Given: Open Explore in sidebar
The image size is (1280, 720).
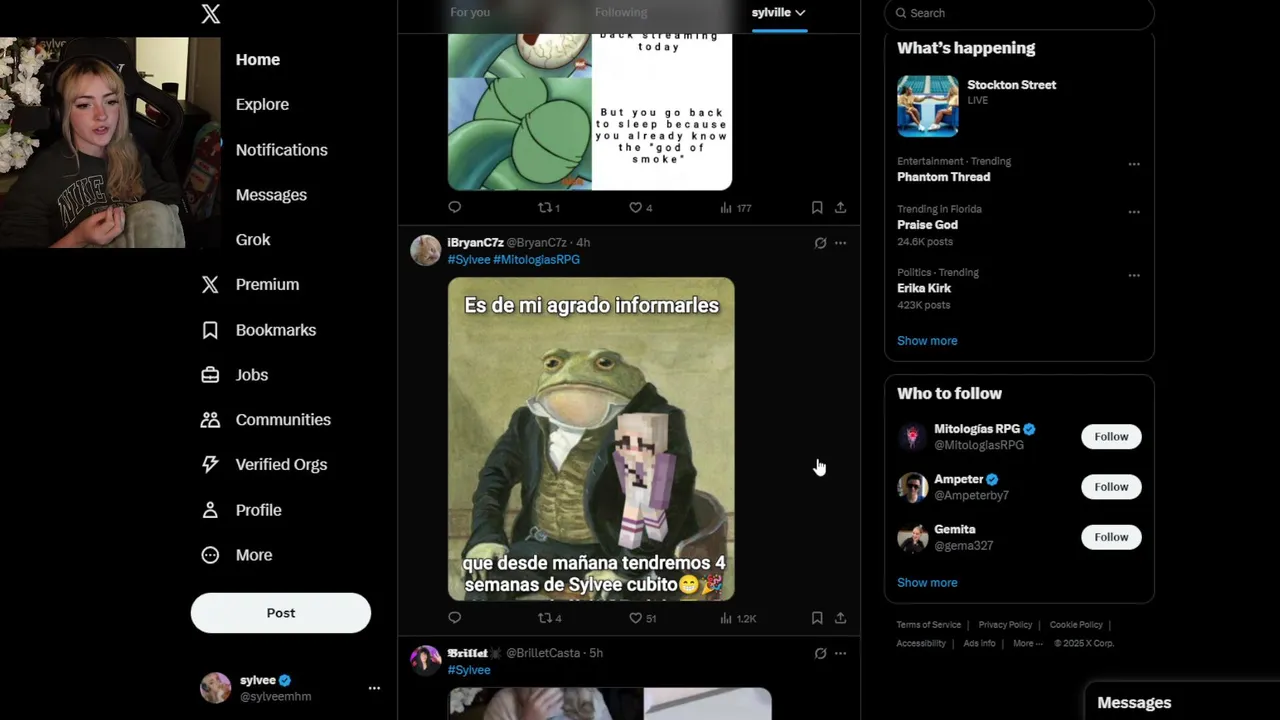Looking at the screenshot, I should pyautogui.click(x=262, y=105).
